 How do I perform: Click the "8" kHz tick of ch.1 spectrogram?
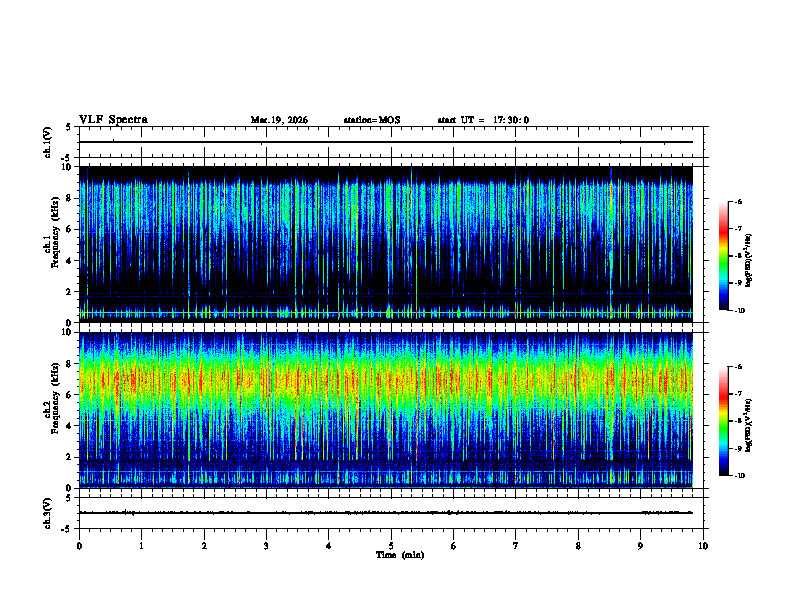69,198
